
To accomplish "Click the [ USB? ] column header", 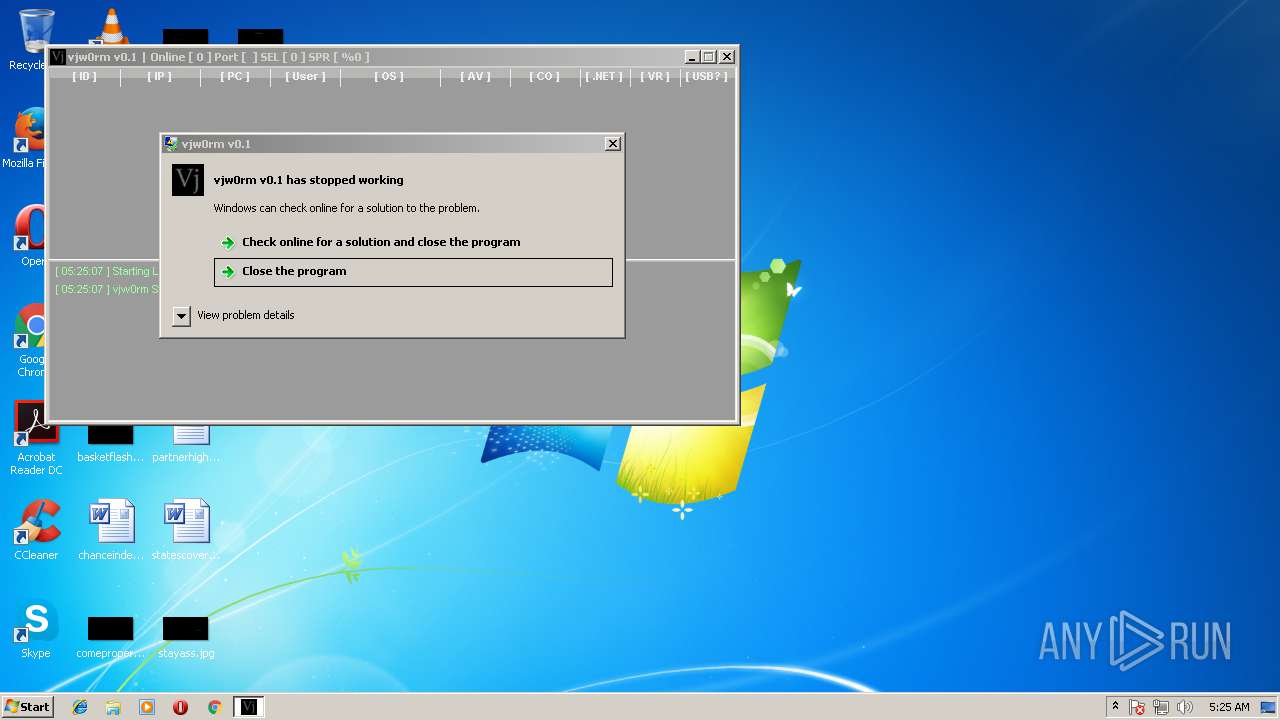I will (x=706, y=76).
